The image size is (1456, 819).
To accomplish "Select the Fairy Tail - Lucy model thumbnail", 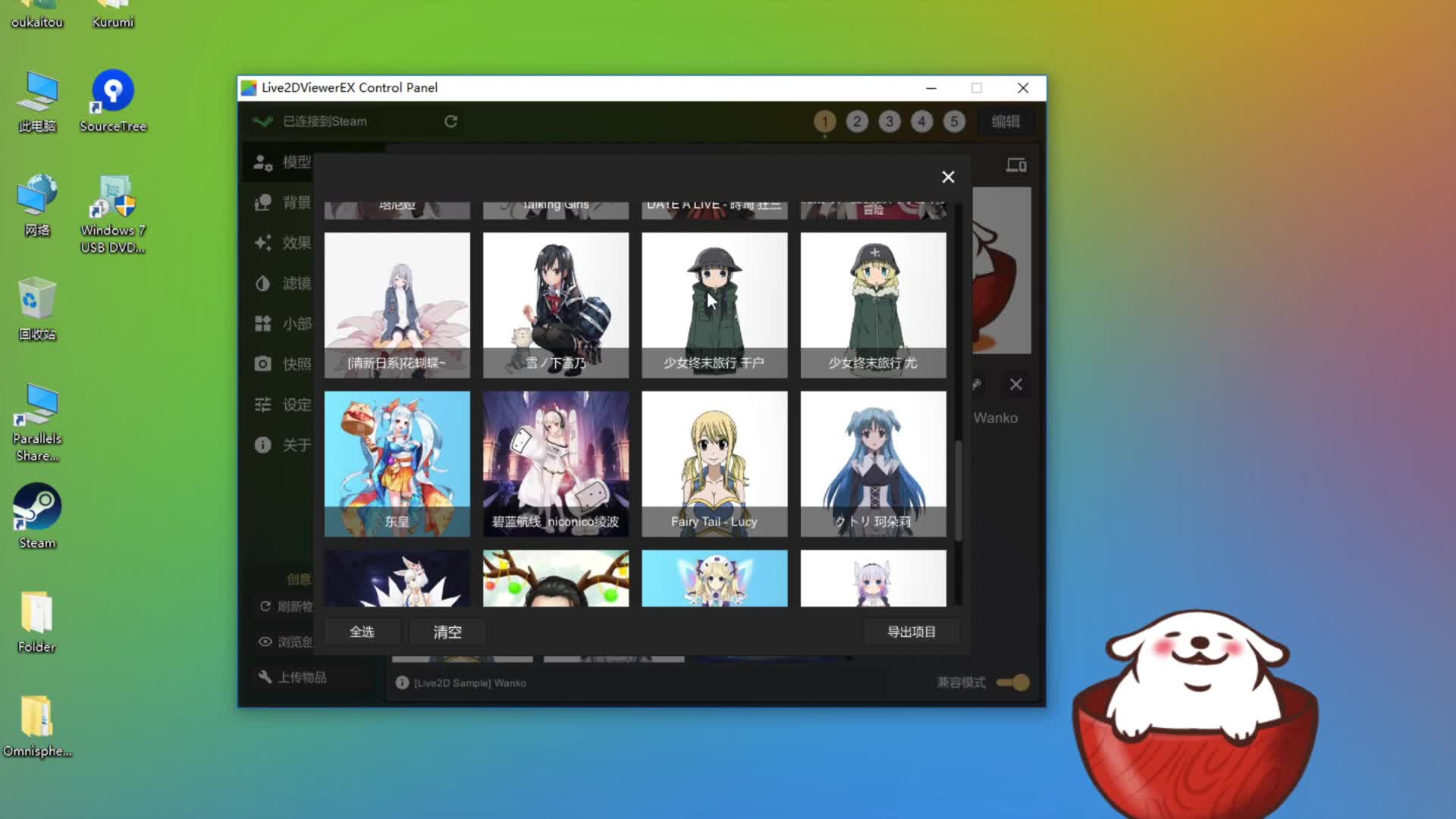I will [x=714, y=463].
